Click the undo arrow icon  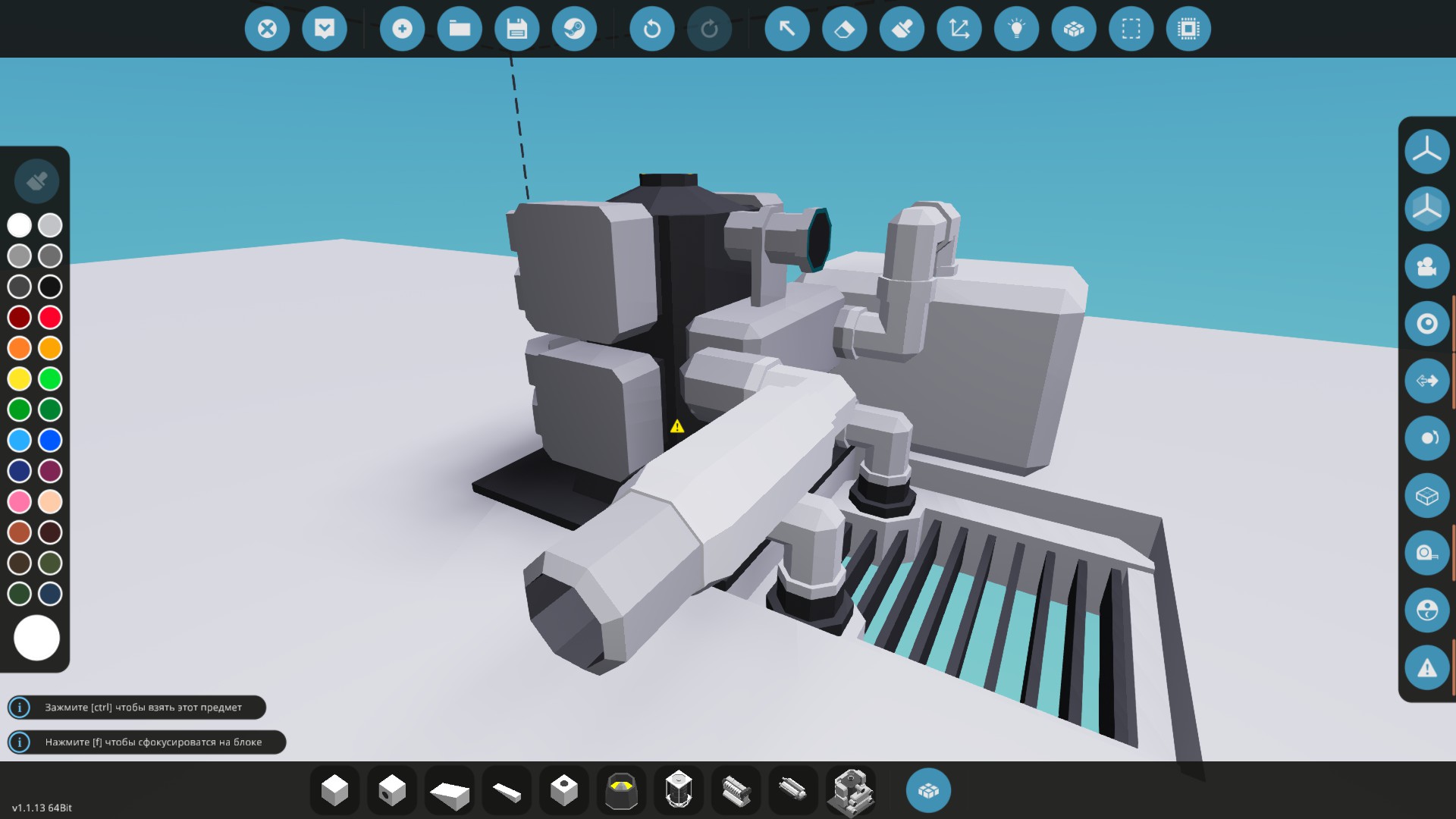(651, 29)
